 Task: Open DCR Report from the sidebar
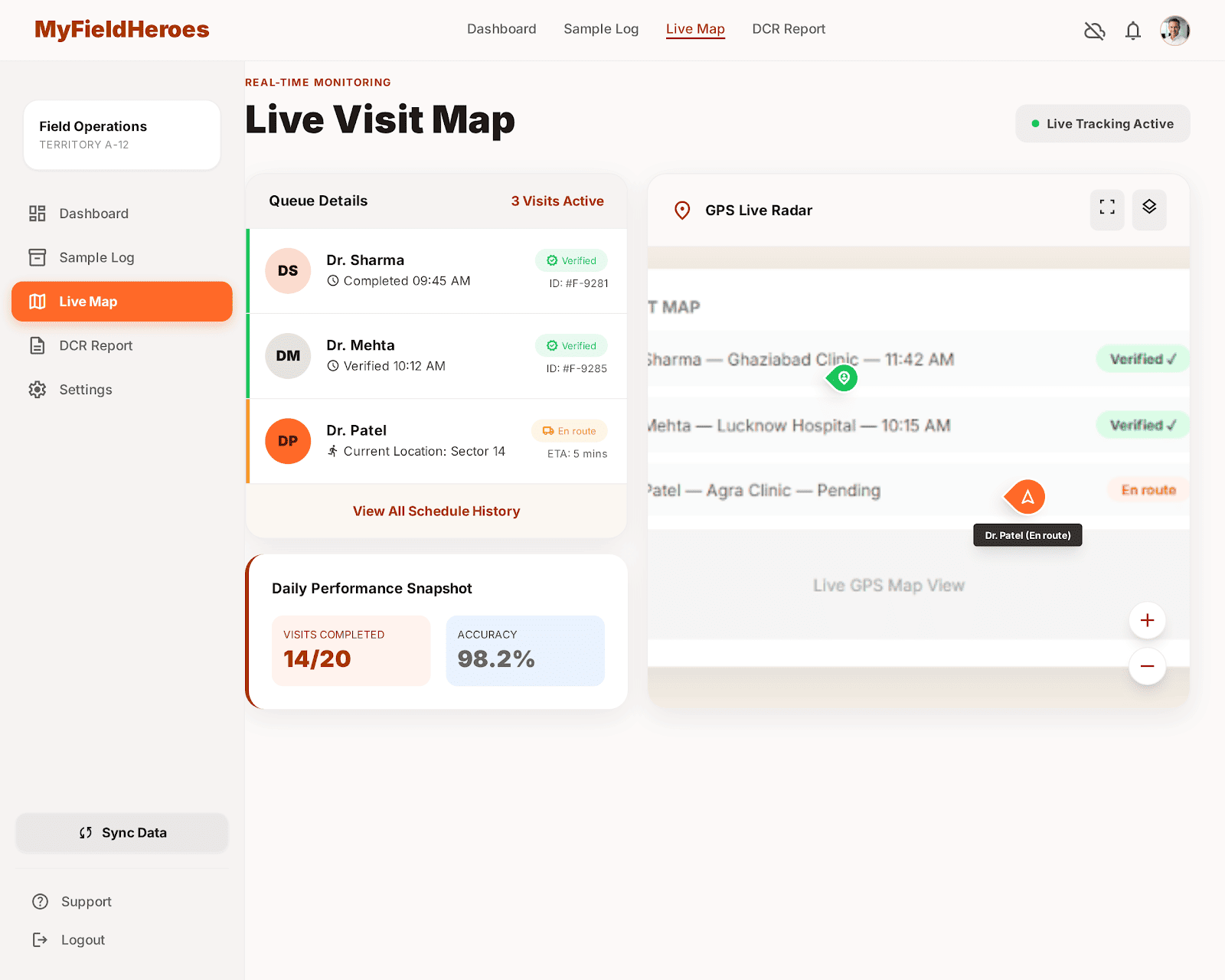click(122, 345)
